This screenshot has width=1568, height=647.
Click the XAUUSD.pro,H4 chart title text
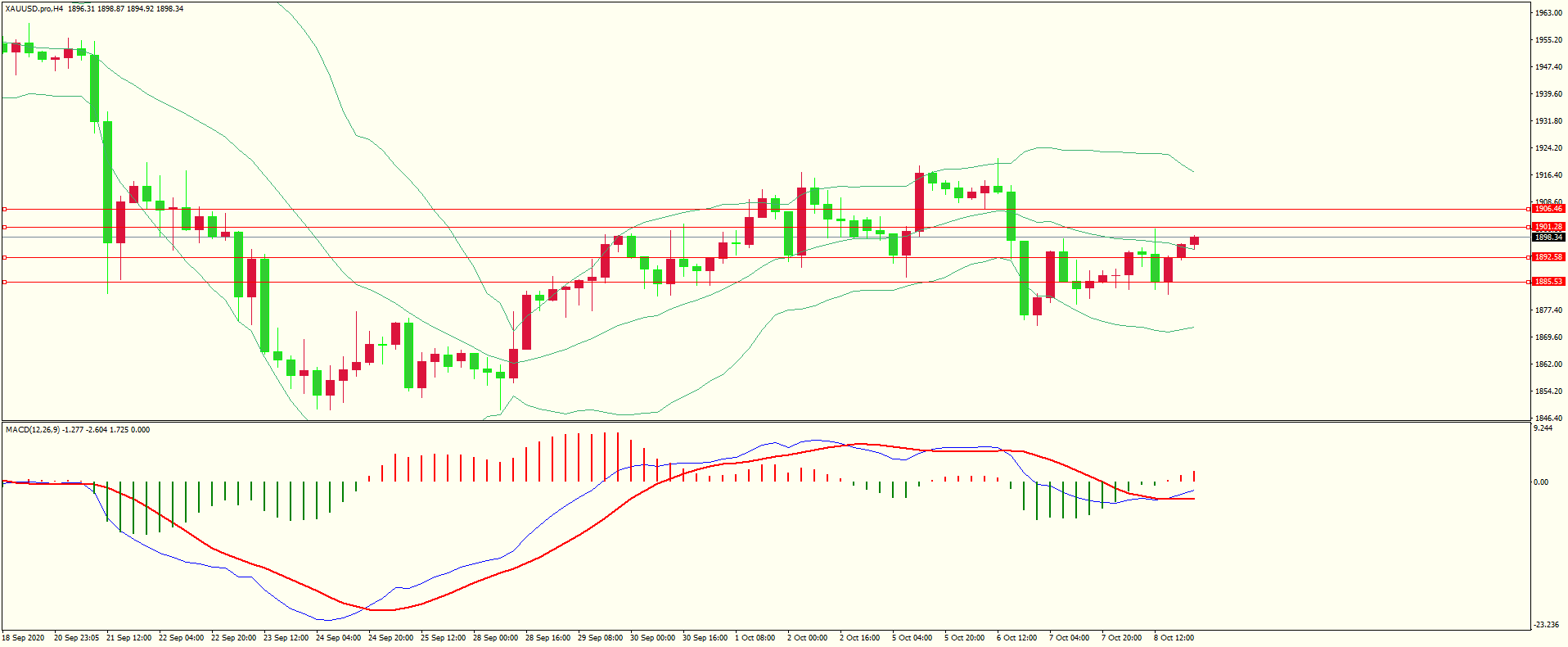(34, 9)
